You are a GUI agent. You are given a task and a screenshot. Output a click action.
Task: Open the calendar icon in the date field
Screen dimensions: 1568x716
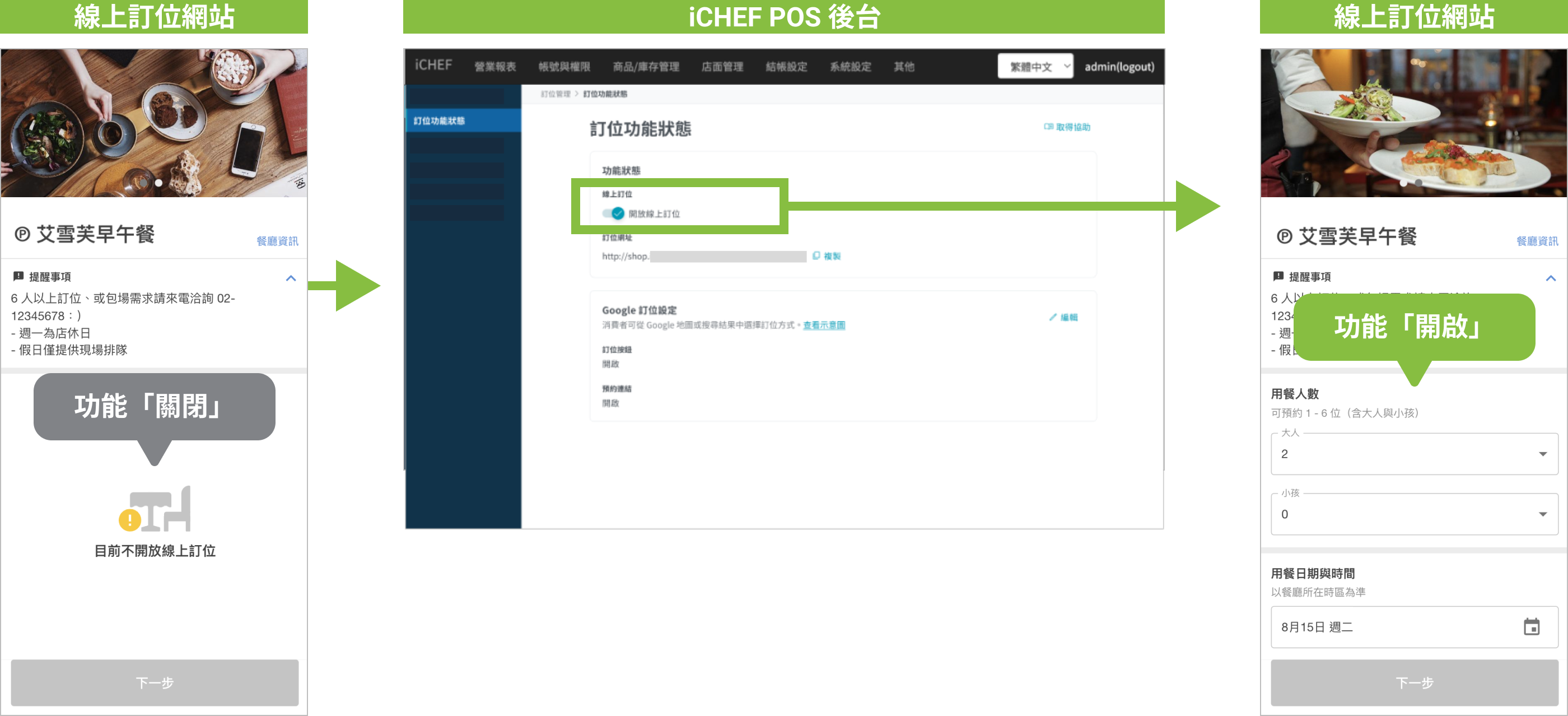[1531, 626]
